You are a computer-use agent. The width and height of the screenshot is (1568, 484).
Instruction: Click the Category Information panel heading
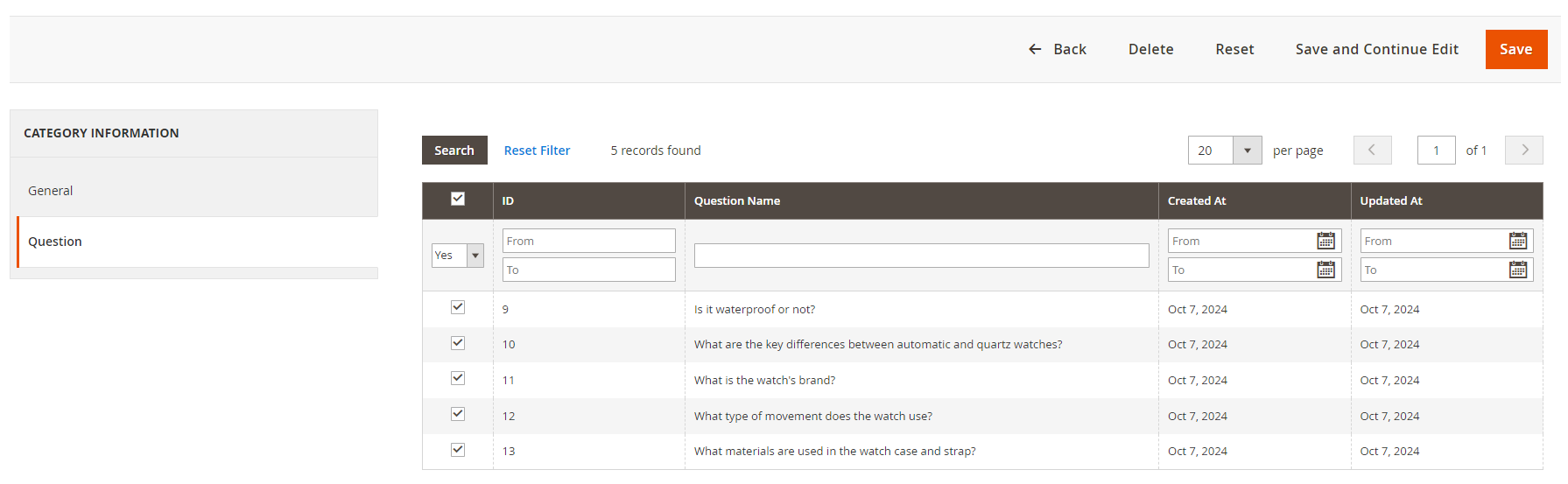[x=102, y=133]
